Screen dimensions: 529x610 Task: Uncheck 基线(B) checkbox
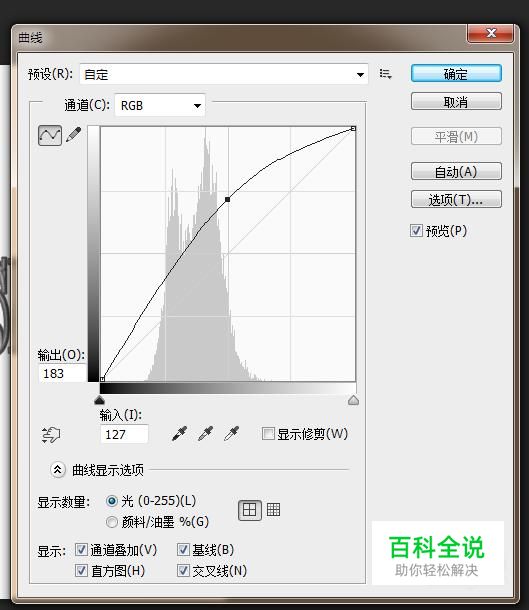tap(183, 550)
